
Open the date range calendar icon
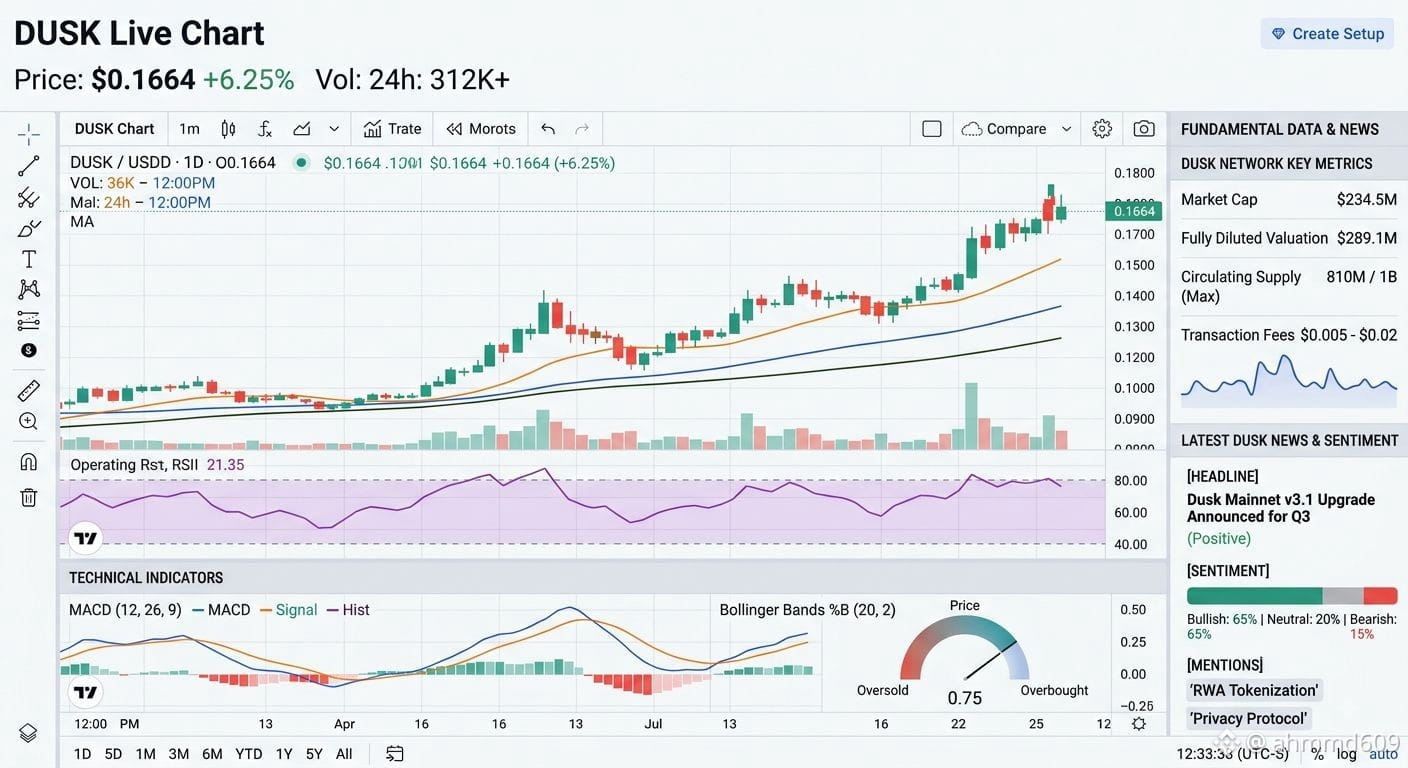[x=395, y=754]
